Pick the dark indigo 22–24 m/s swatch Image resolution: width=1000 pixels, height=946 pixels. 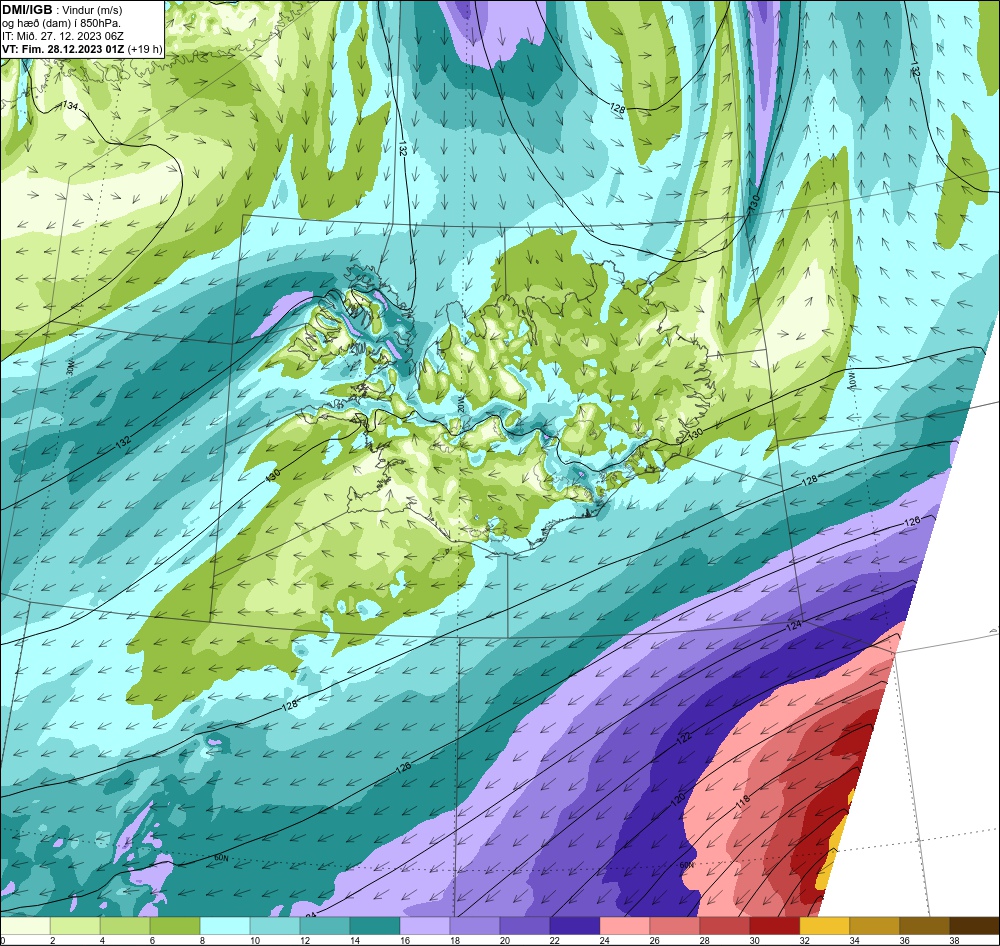click(575, 926)
